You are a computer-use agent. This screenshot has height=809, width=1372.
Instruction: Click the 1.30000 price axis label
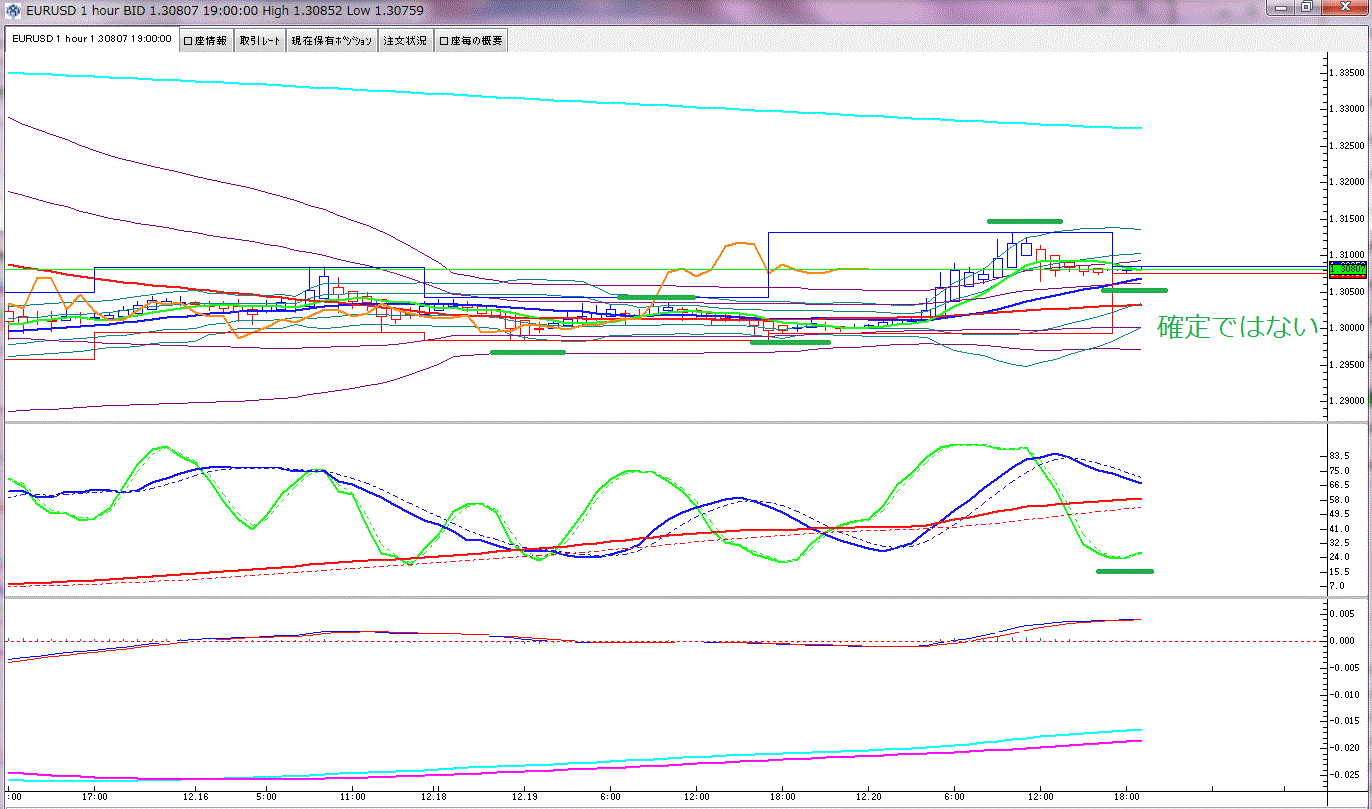point(1346,328)
